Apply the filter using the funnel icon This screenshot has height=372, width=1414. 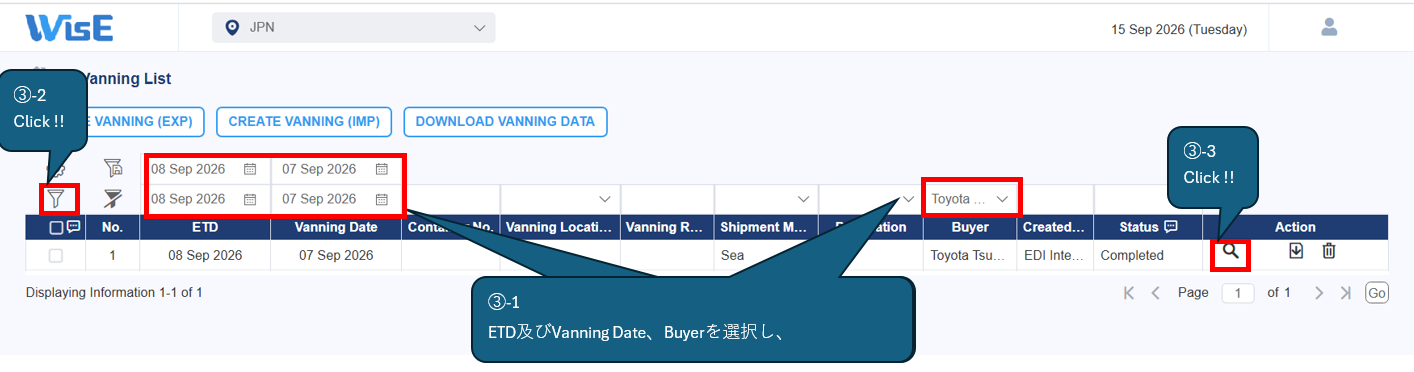(55, 199)
